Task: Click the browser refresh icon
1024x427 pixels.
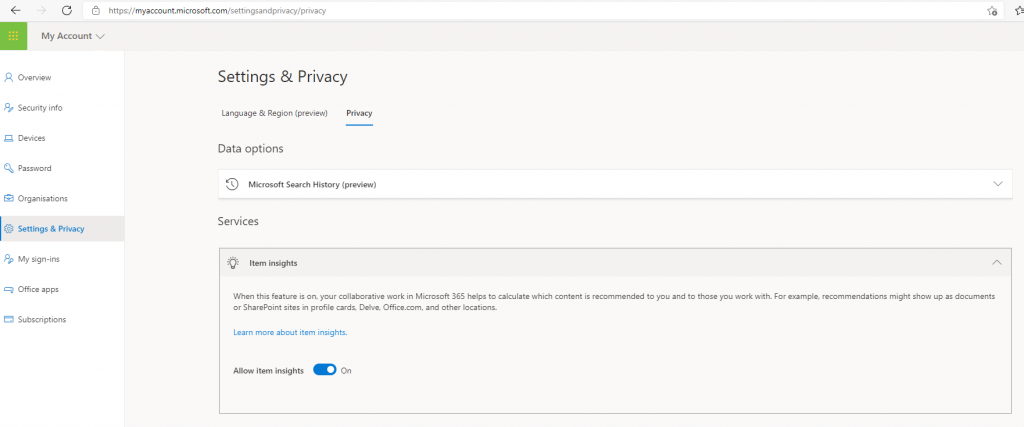Action: click(x=66, y=10)
